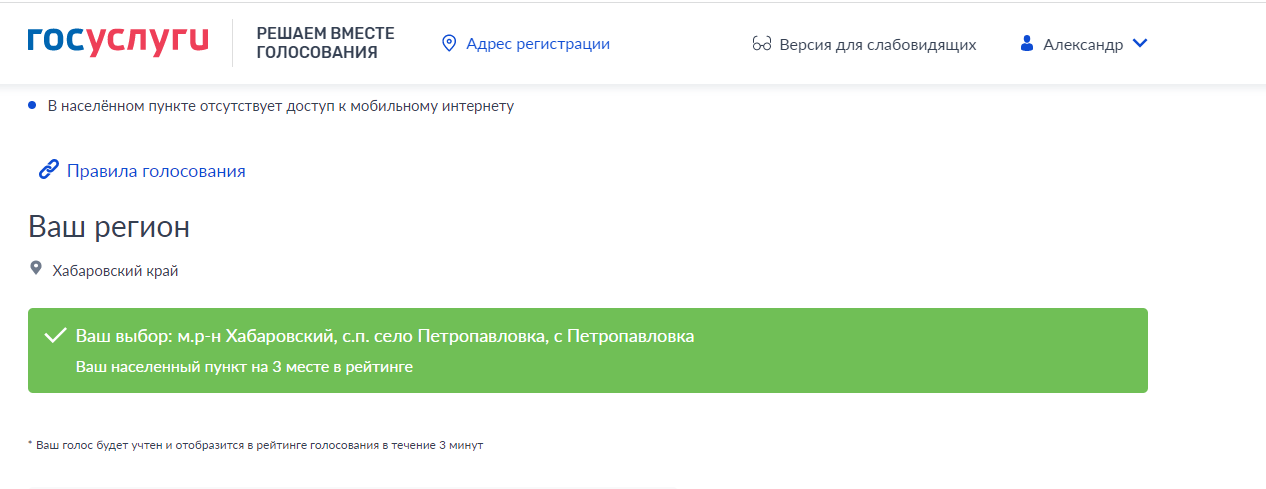Click the text about missing mobile internet access

pos(280,106)
